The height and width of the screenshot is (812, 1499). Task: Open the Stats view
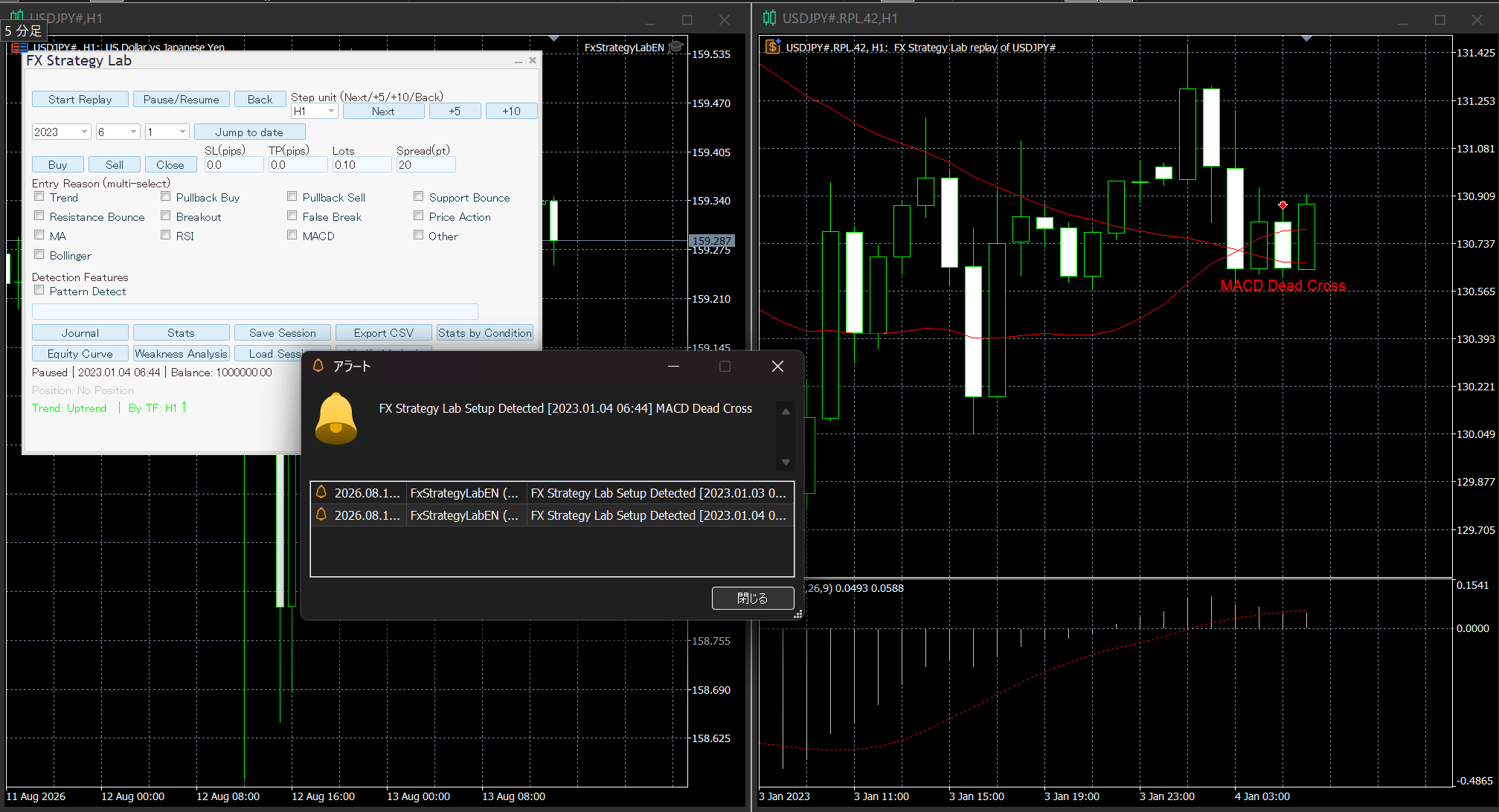pyautogui.click(x=182, y=333)
